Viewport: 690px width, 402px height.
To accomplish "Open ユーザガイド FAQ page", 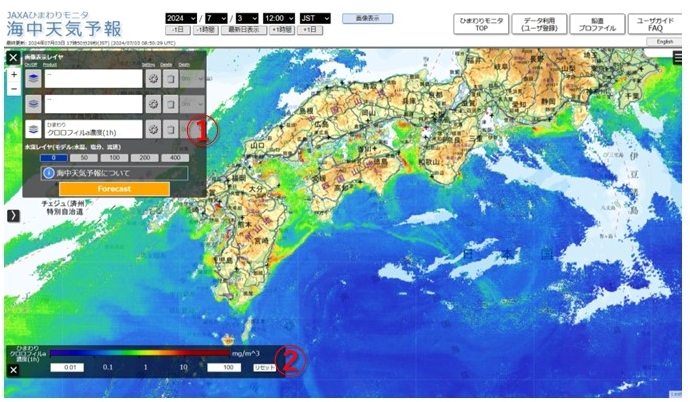I will click(655, 24).
